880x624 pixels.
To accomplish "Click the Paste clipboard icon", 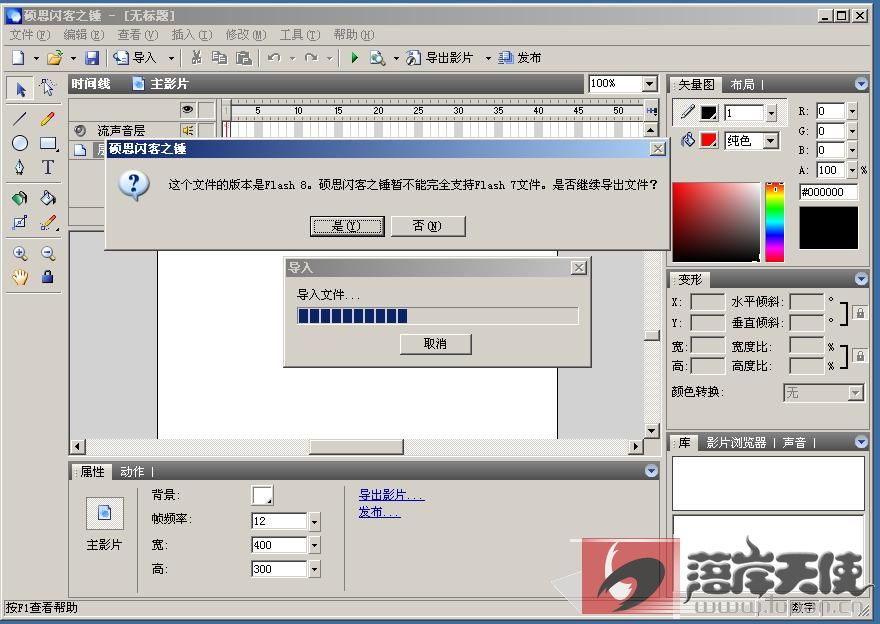I will click(x=244, y=57).
